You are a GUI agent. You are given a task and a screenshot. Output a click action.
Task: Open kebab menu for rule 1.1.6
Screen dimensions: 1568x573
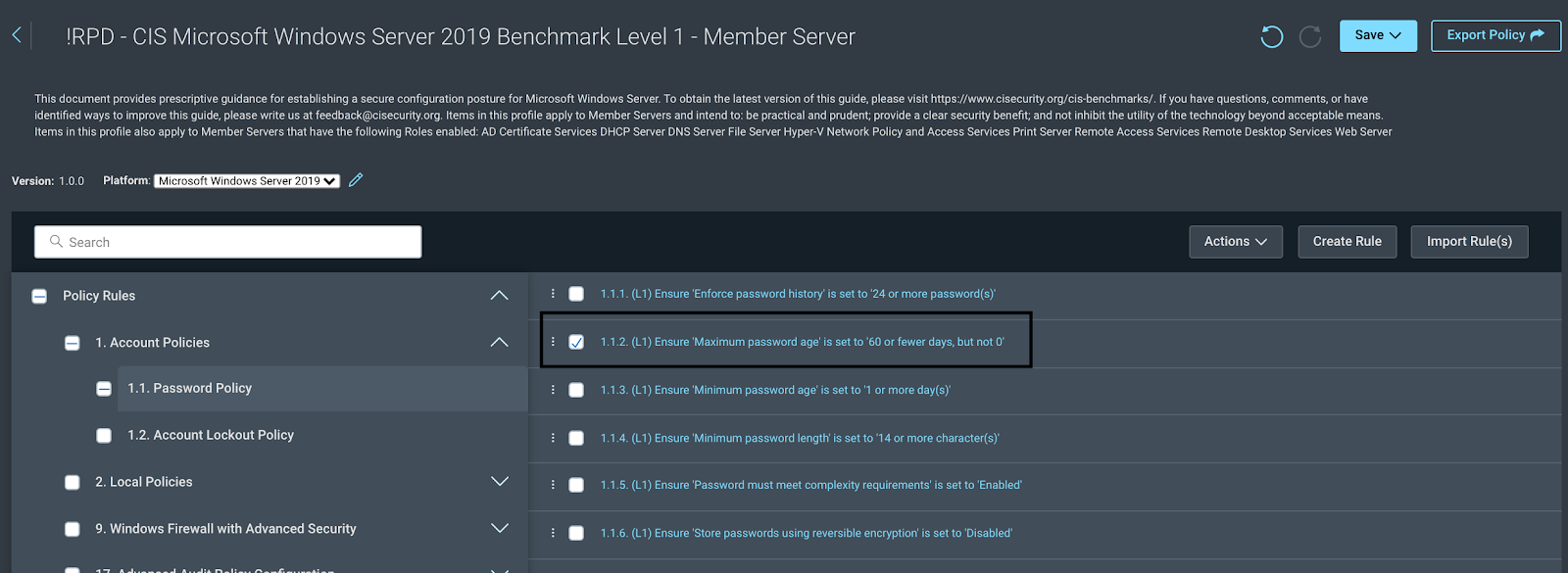553,533
